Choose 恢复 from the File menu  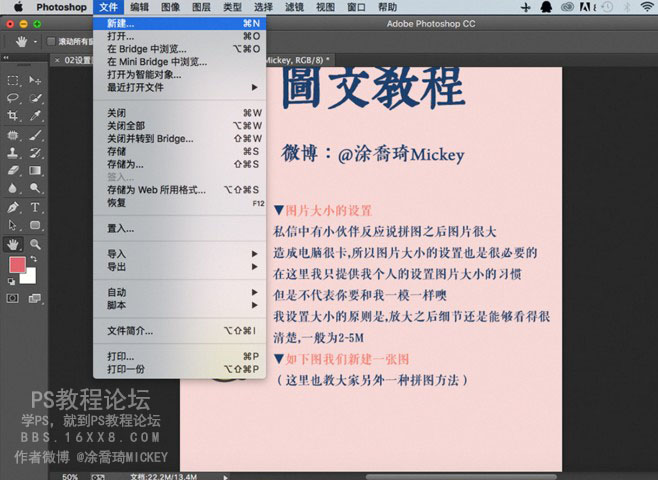point(180,203)
